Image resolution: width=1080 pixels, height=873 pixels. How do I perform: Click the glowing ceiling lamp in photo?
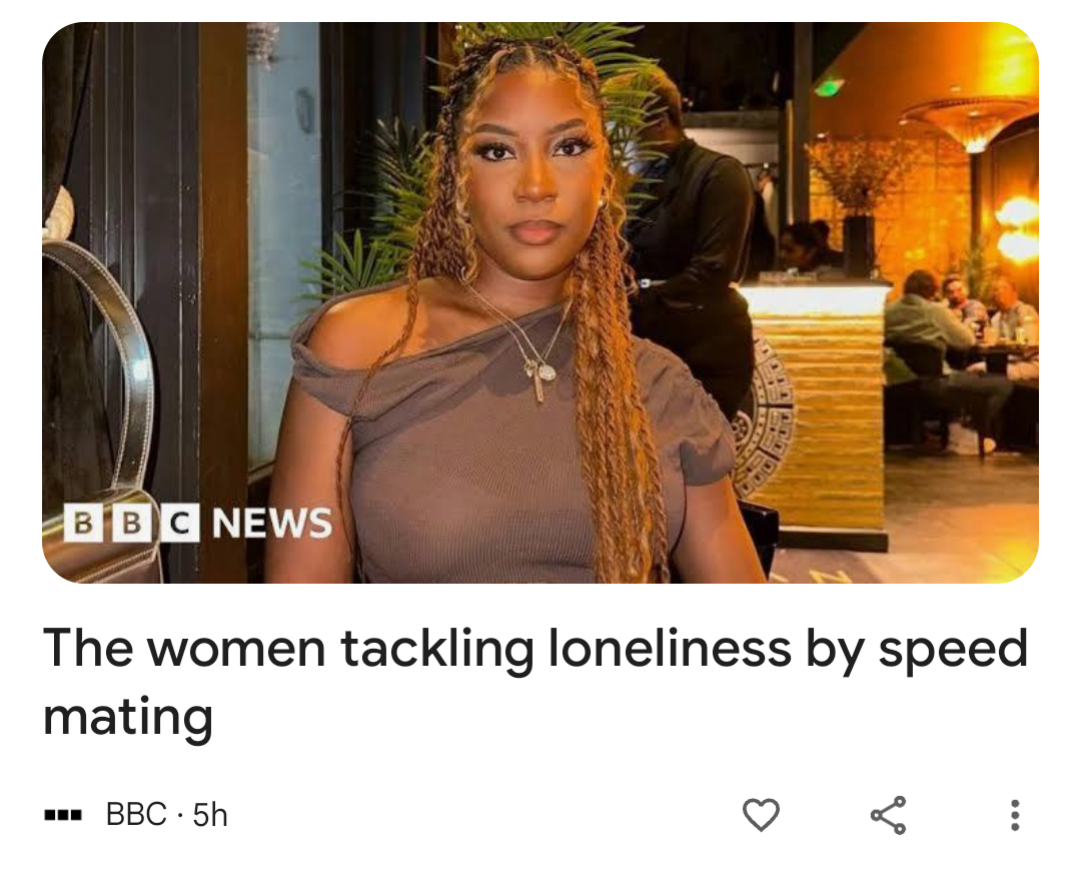point(968,118)
